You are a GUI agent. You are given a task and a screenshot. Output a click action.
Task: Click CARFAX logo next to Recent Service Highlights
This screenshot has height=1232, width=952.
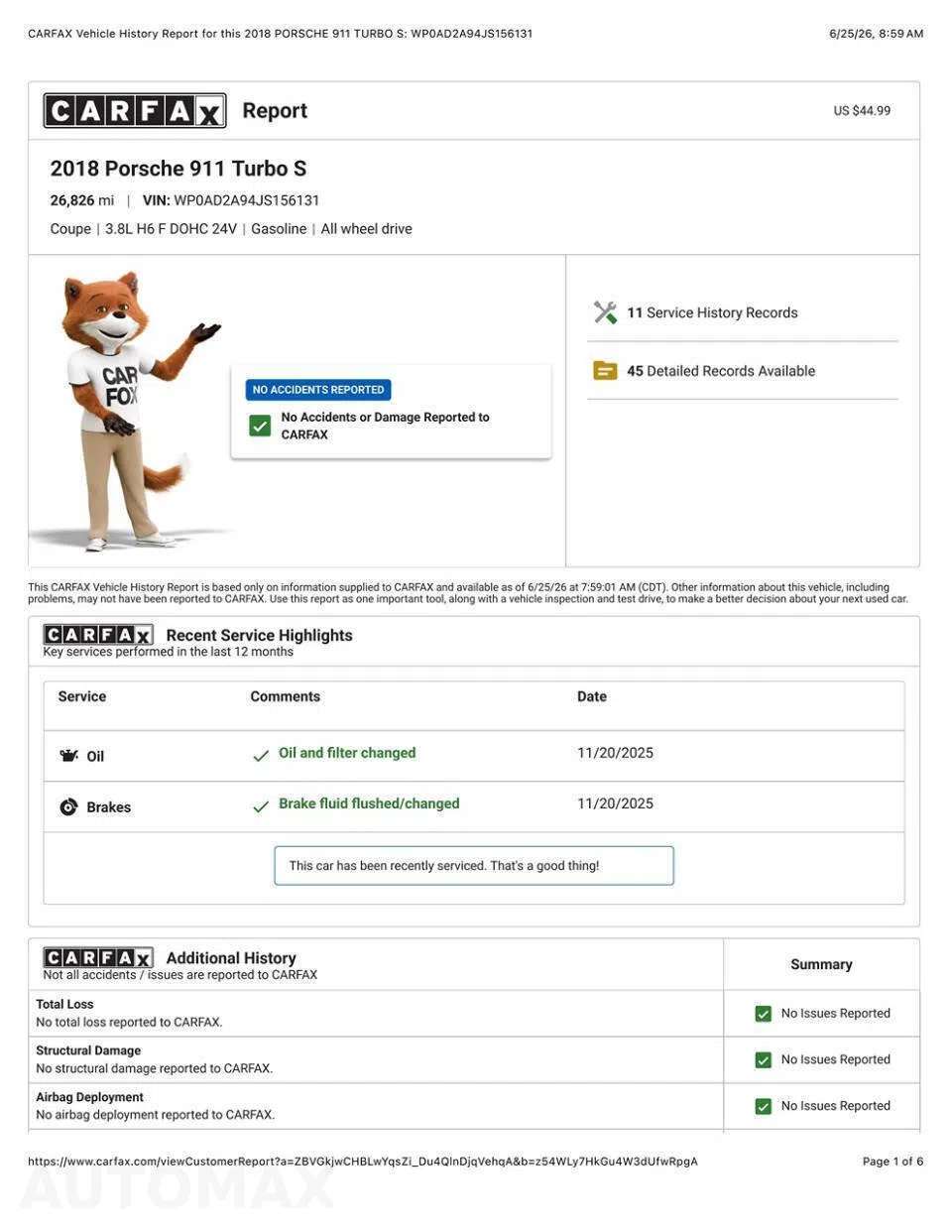[x=98, y=635]
